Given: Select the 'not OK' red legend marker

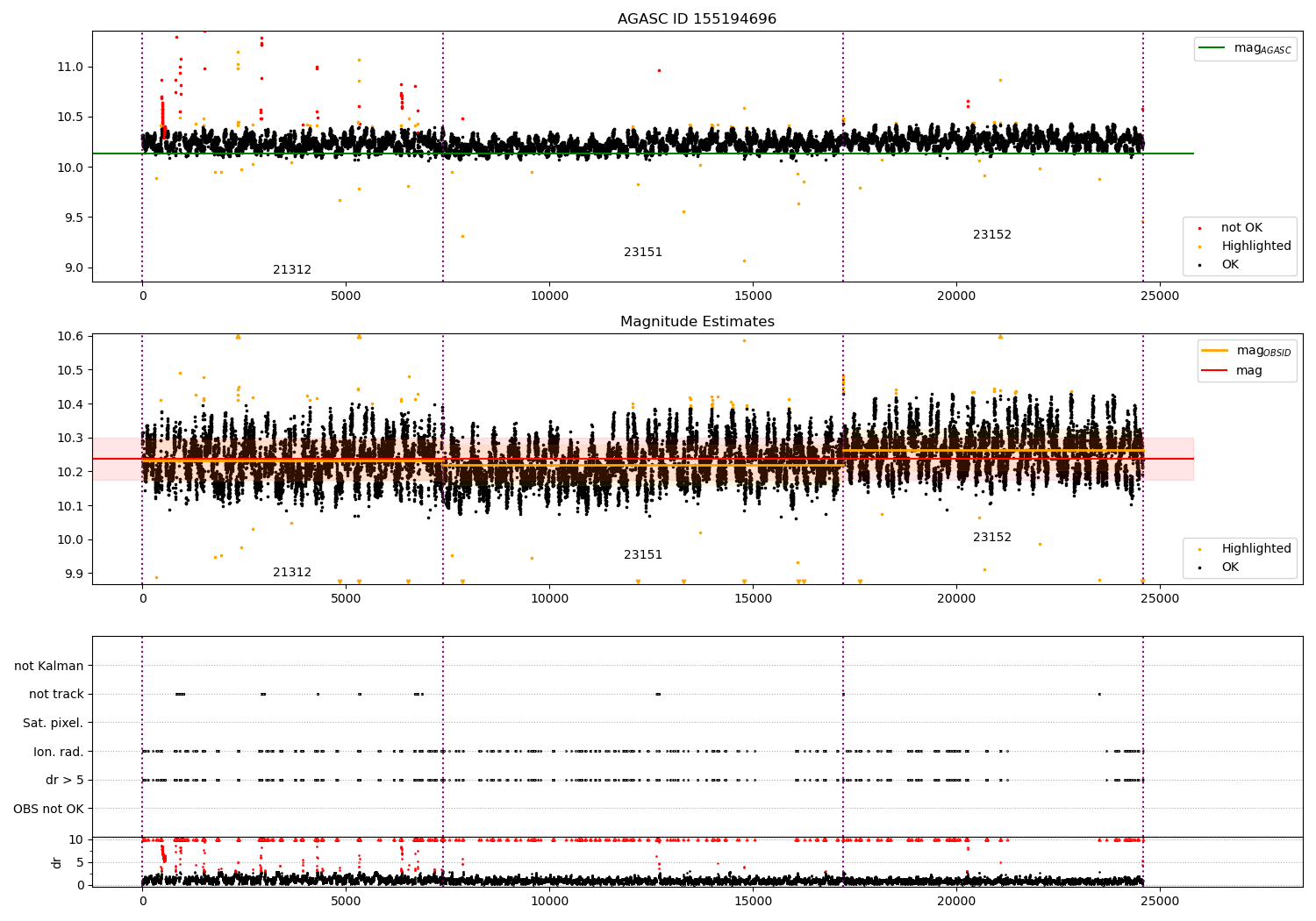Looking at the screenshot, I should tap(1200, 228).
